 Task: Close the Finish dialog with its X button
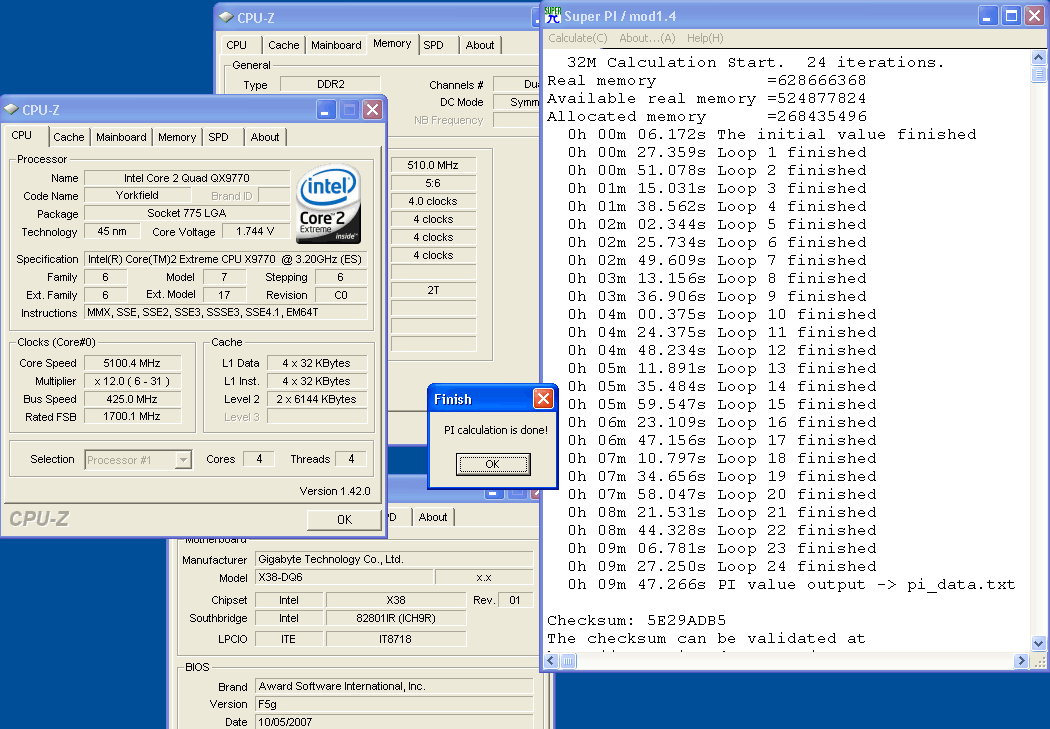coord(543,399)
